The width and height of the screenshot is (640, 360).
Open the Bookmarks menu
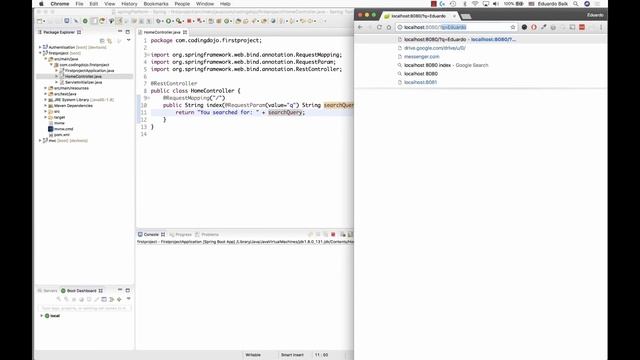coord(156,4)
